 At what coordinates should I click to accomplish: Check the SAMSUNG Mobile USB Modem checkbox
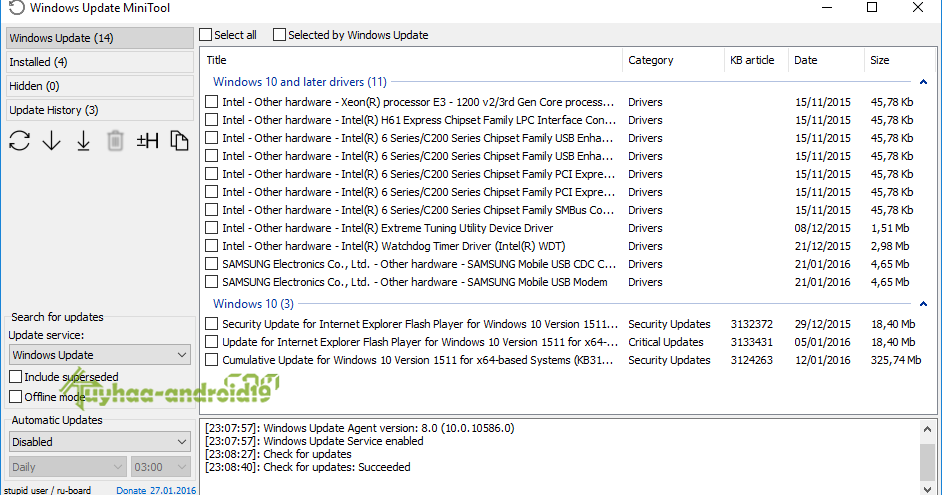click(211, 282)
